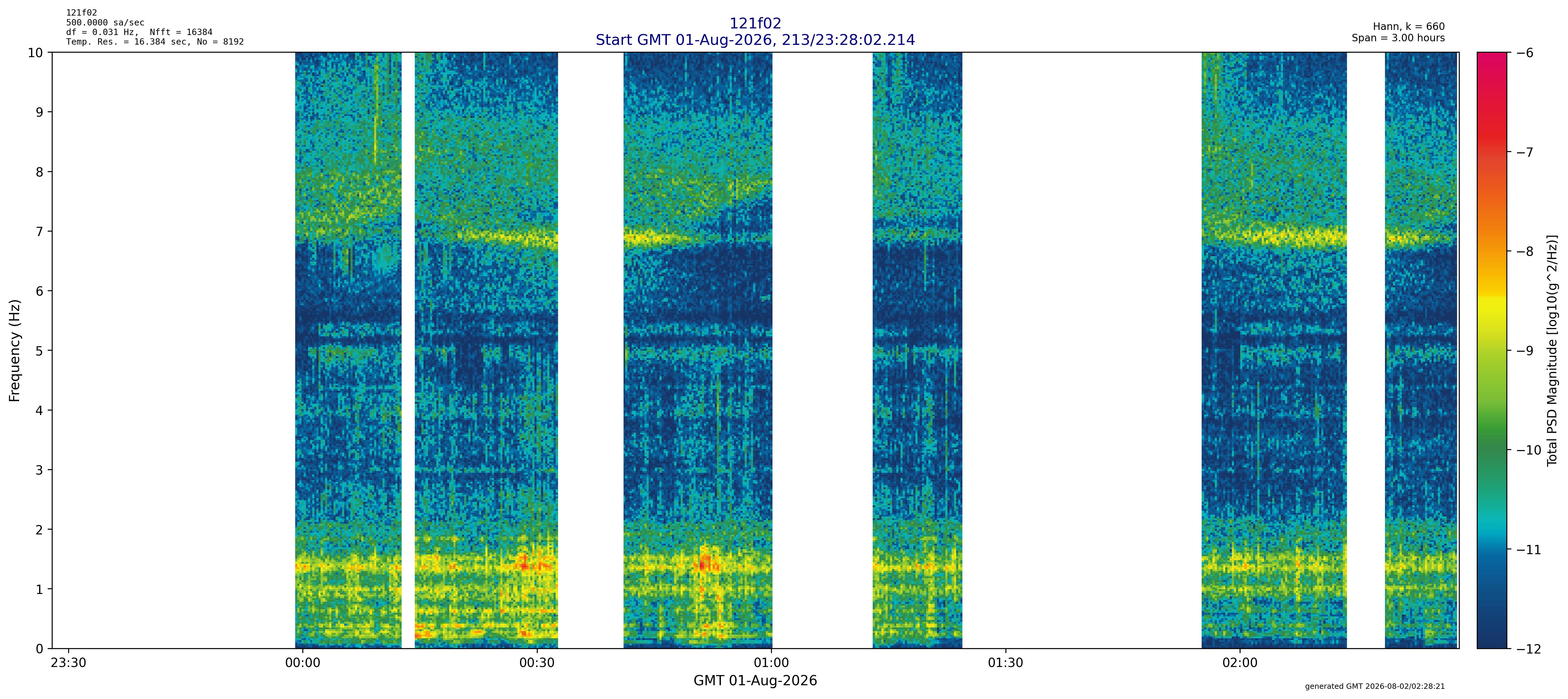
Task: Click the small "121f02" header line above "500.0000 sa/sec"
Action: pos(82,13)
